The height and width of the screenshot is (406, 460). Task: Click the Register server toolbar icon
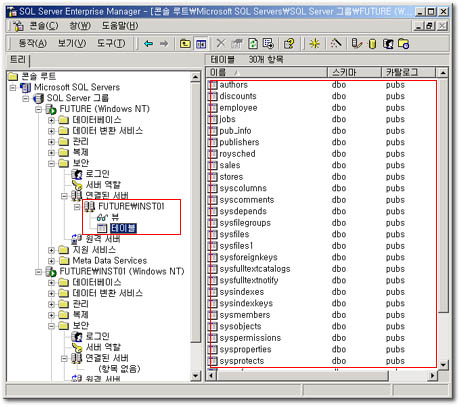coord(356,44)
